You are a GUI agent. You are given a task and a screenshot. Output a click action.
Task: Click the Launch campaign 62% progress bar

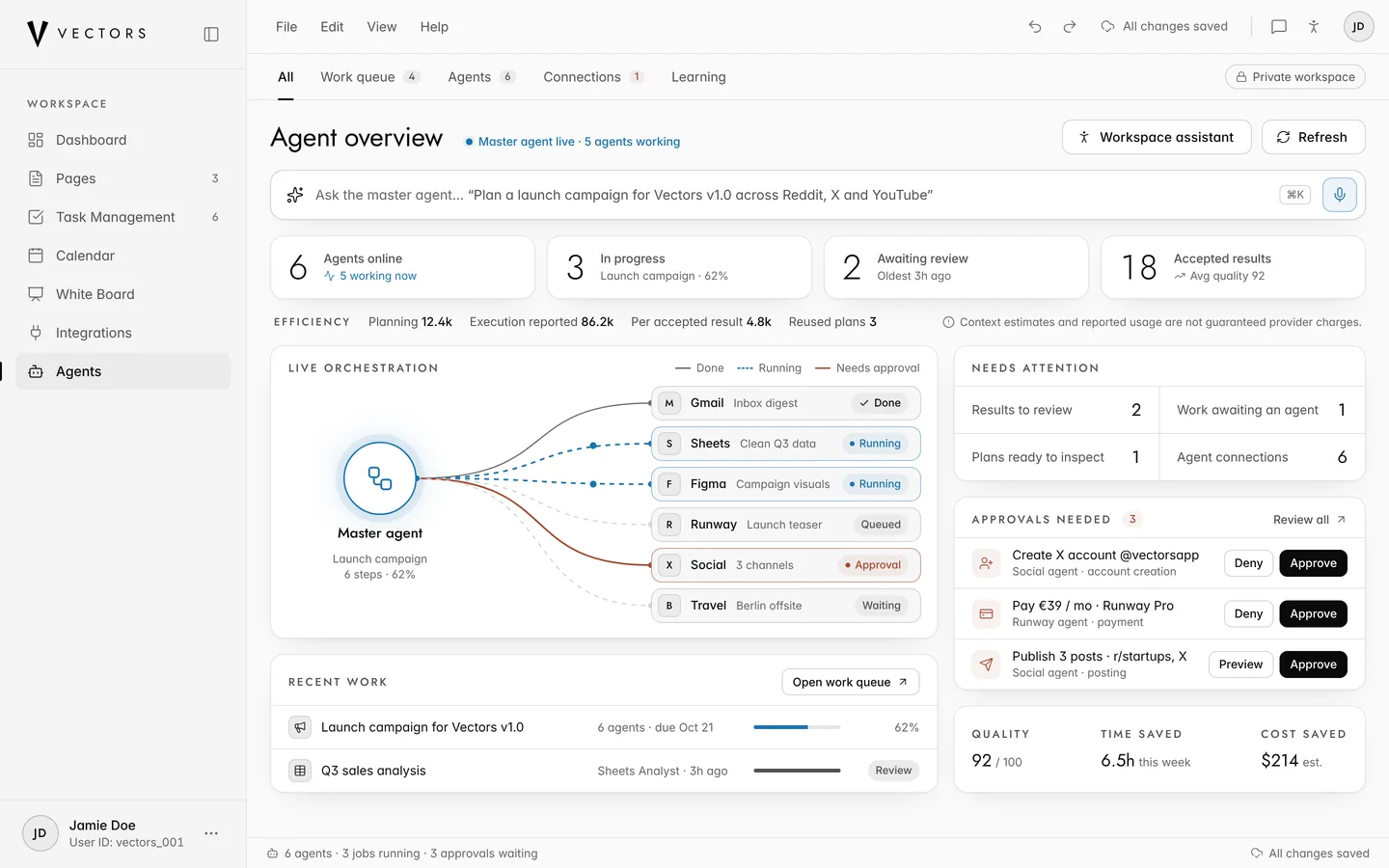(797, 727)
